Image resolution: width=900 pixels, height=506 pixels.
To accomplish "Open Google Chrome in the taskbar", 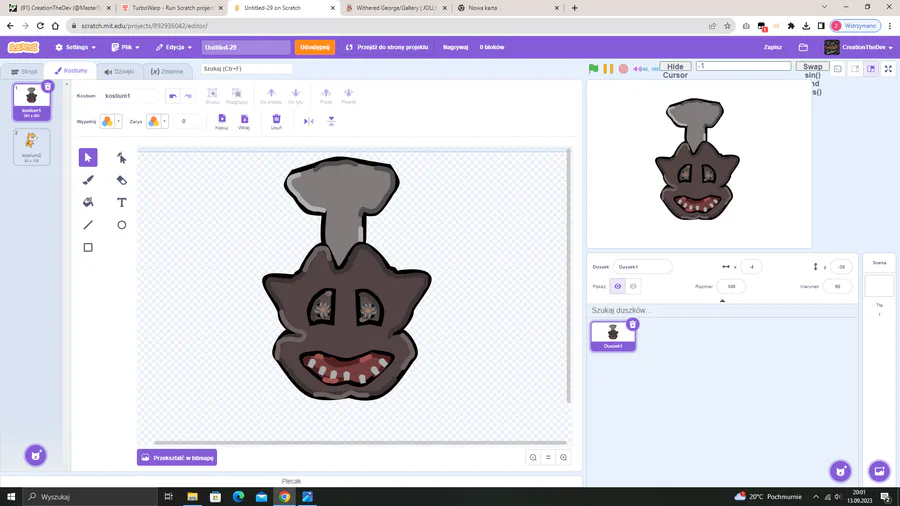I will [285, 497].
